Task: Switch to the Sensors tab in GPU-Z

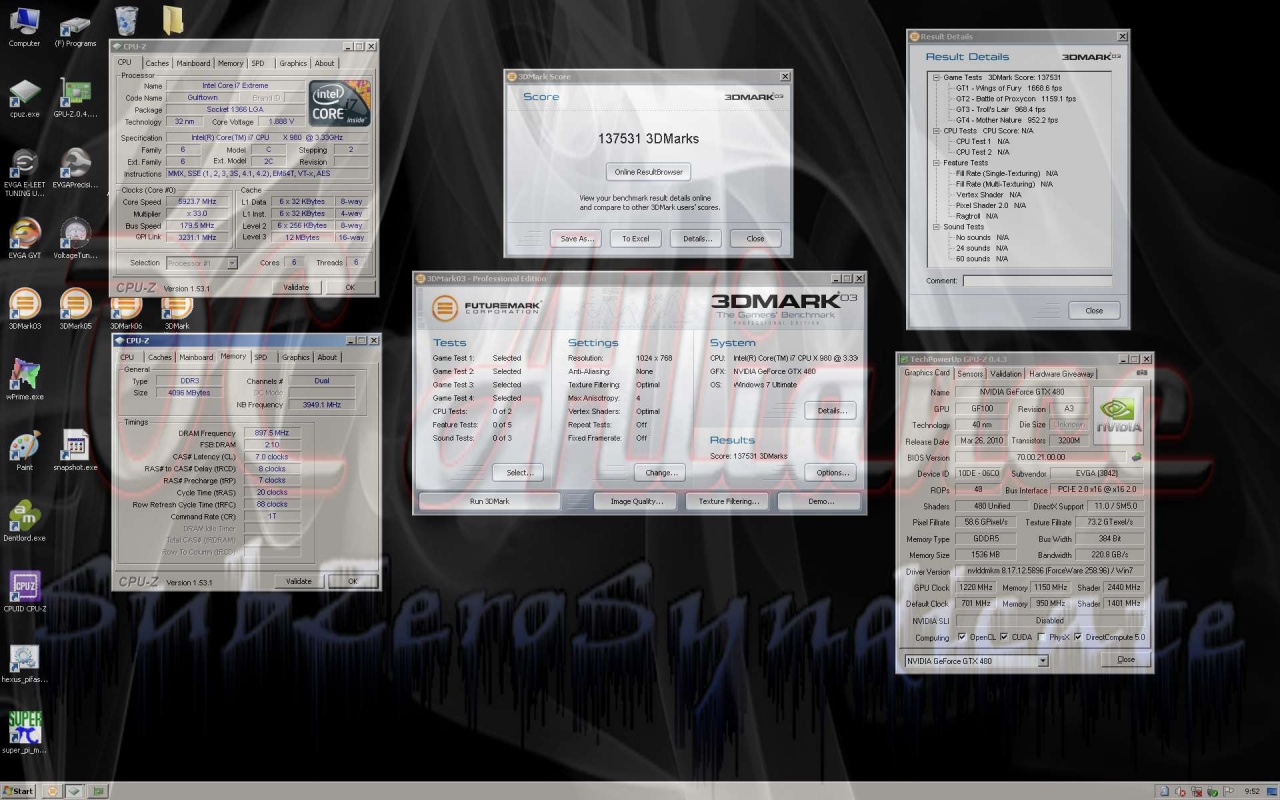Action: tap(970, 374)
